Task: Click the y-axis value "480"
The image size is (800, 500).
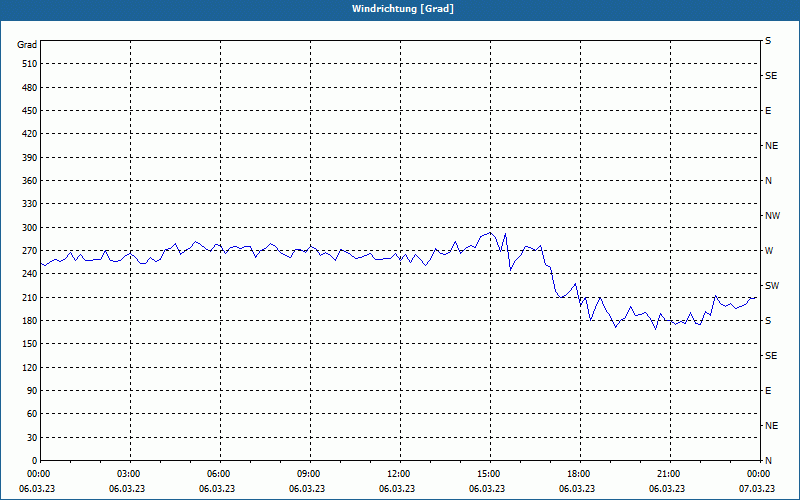Action: pyautogui.click(x=30, y=87)
